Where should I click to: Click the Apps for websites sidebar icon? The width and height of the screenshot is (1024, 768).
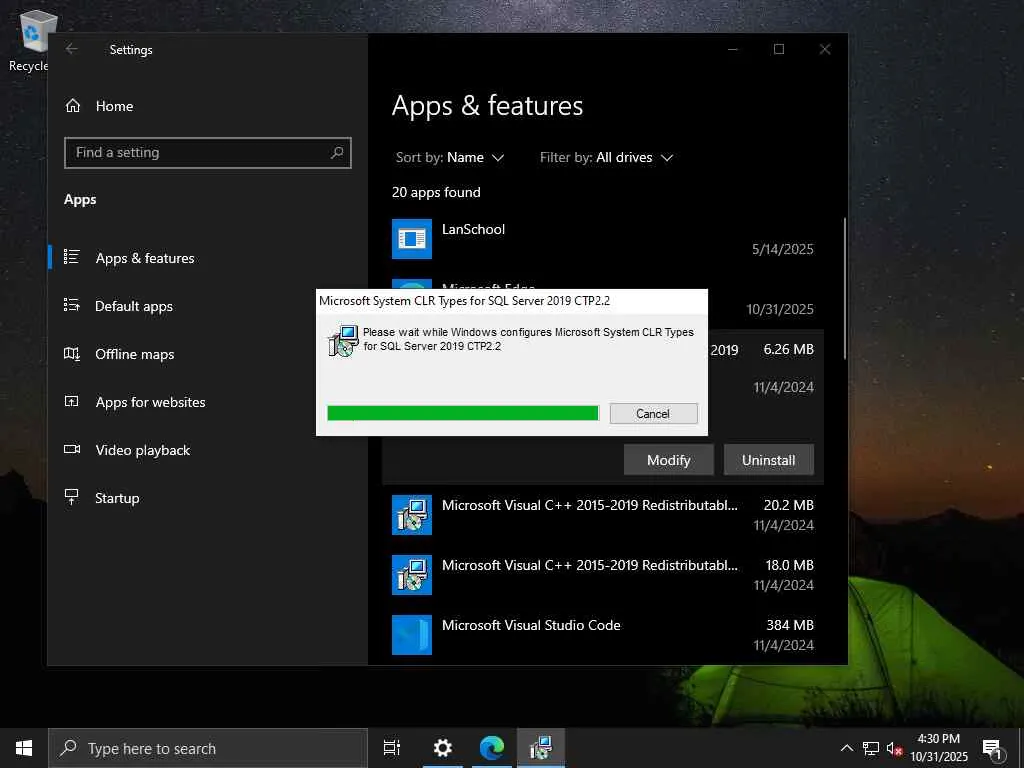point(72,401)
